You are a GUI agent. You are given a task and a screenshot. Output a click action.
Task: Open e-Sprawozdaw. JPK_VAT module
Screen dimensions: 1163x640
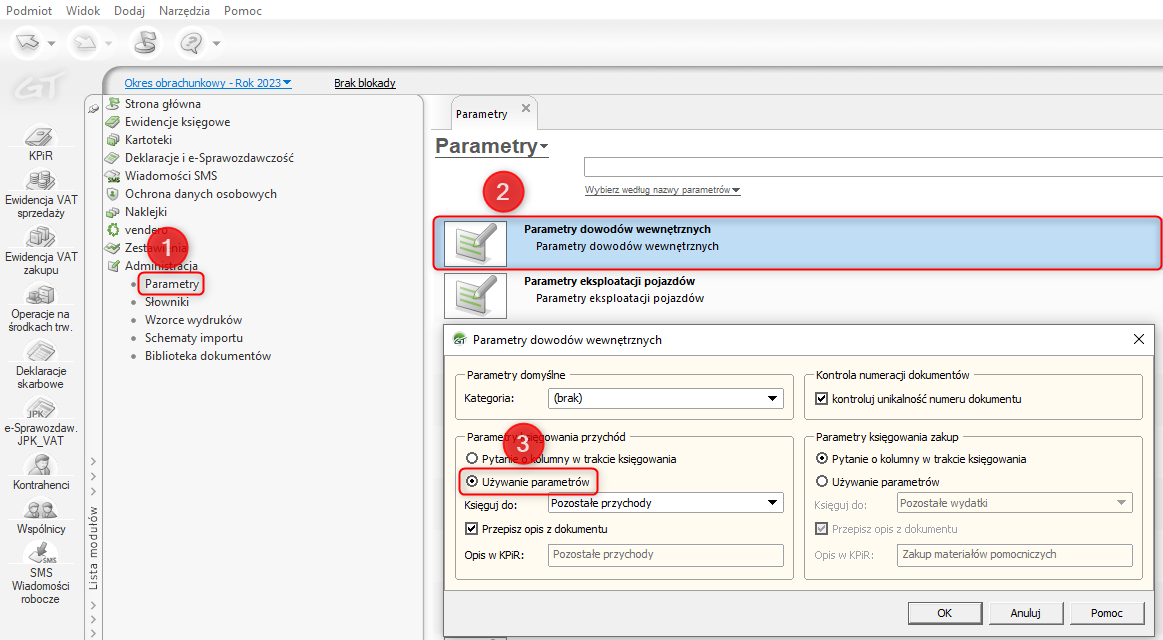(40, 409)
